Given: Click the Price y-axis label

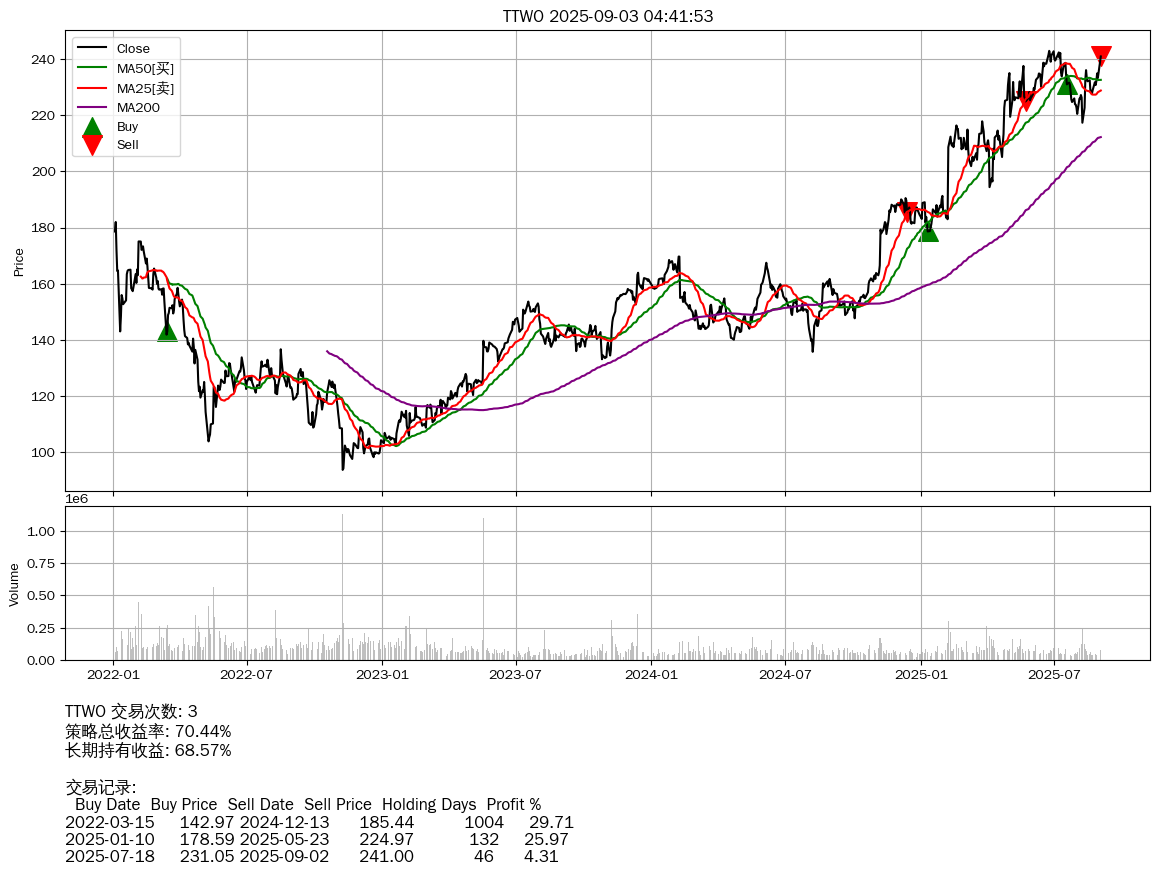Looking at the screenshot, I should (19, 262).
